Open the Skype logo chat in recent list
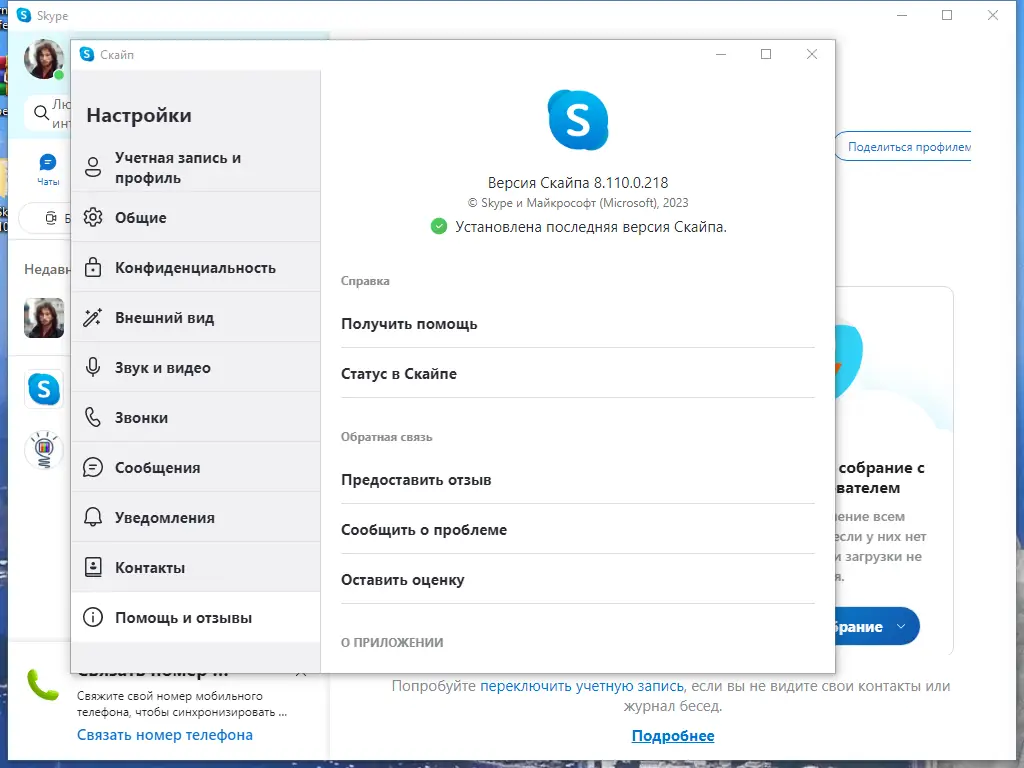 pos(44,389)
